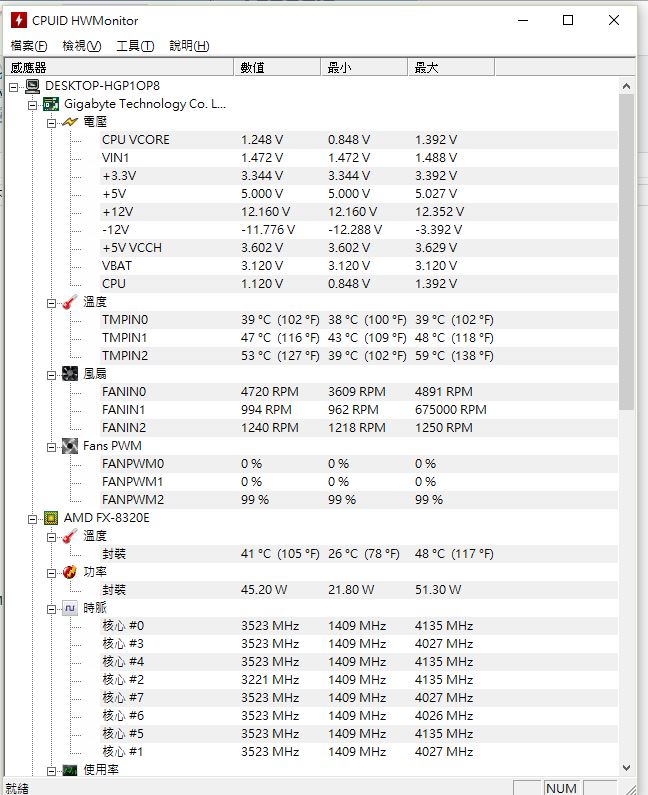648x795 pixels.
Task: Select the 核心 #1 clock row
Action: click(358, 752)
